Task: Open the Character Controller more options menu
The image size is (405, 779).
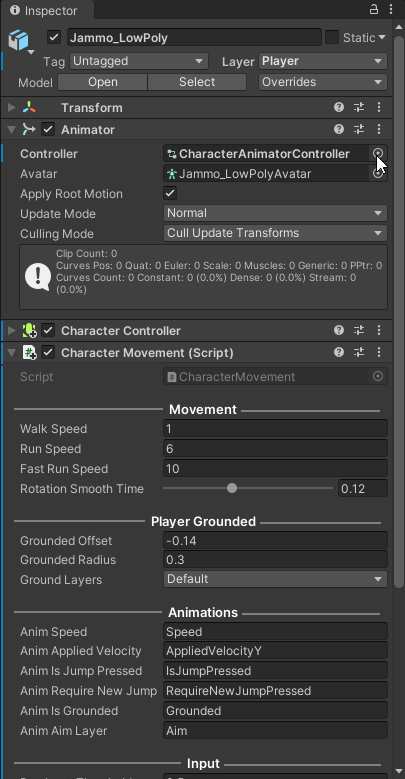Action: [x=379, y=330]
